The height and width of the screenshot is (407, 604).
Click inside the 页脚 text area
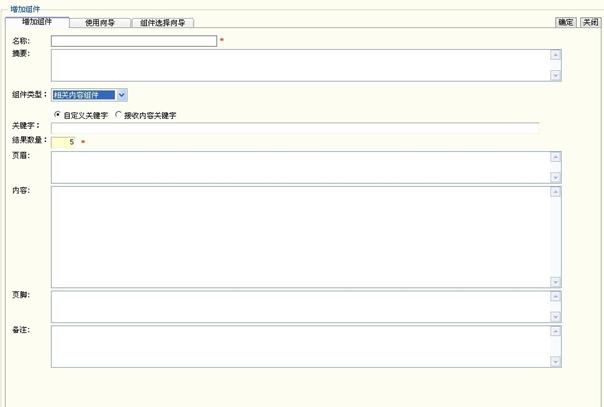coord(300,306)
